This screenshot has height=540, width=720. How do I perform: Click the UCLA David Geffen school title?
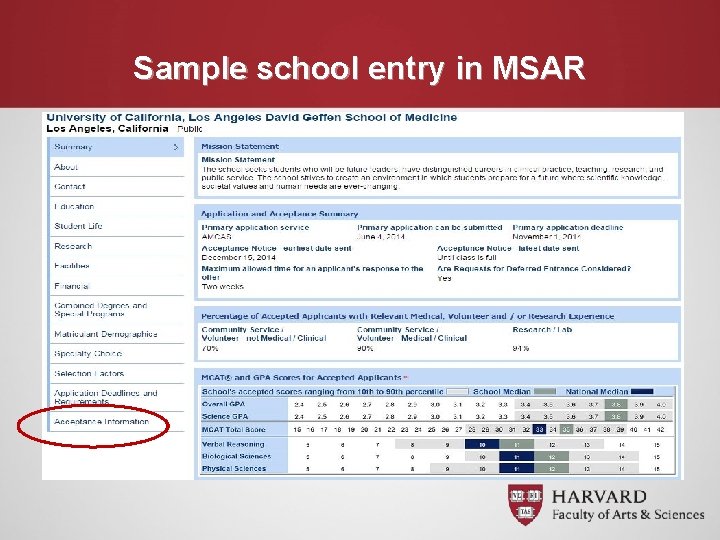coord(252,118)
